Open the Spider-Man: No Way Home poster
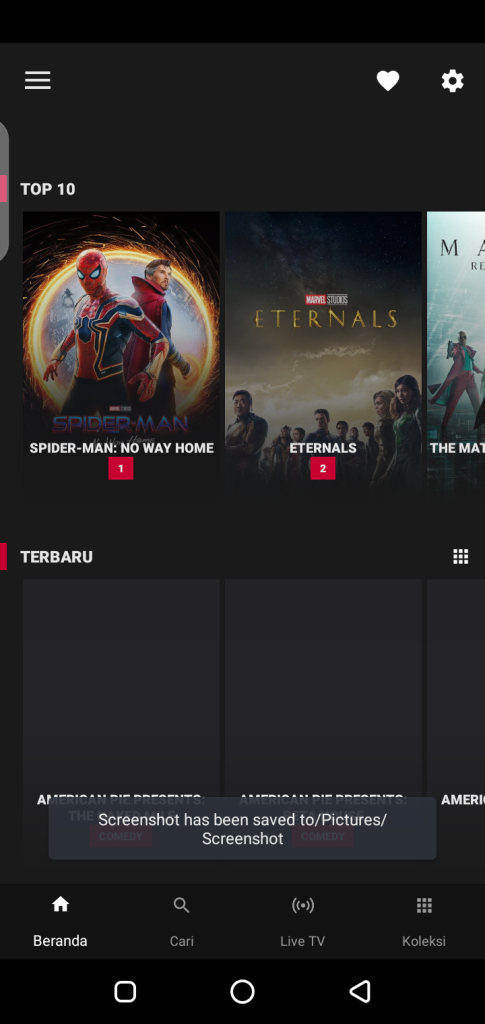Image resolution: width=485 pixels, height=1024 pixels. pos(121,353)
